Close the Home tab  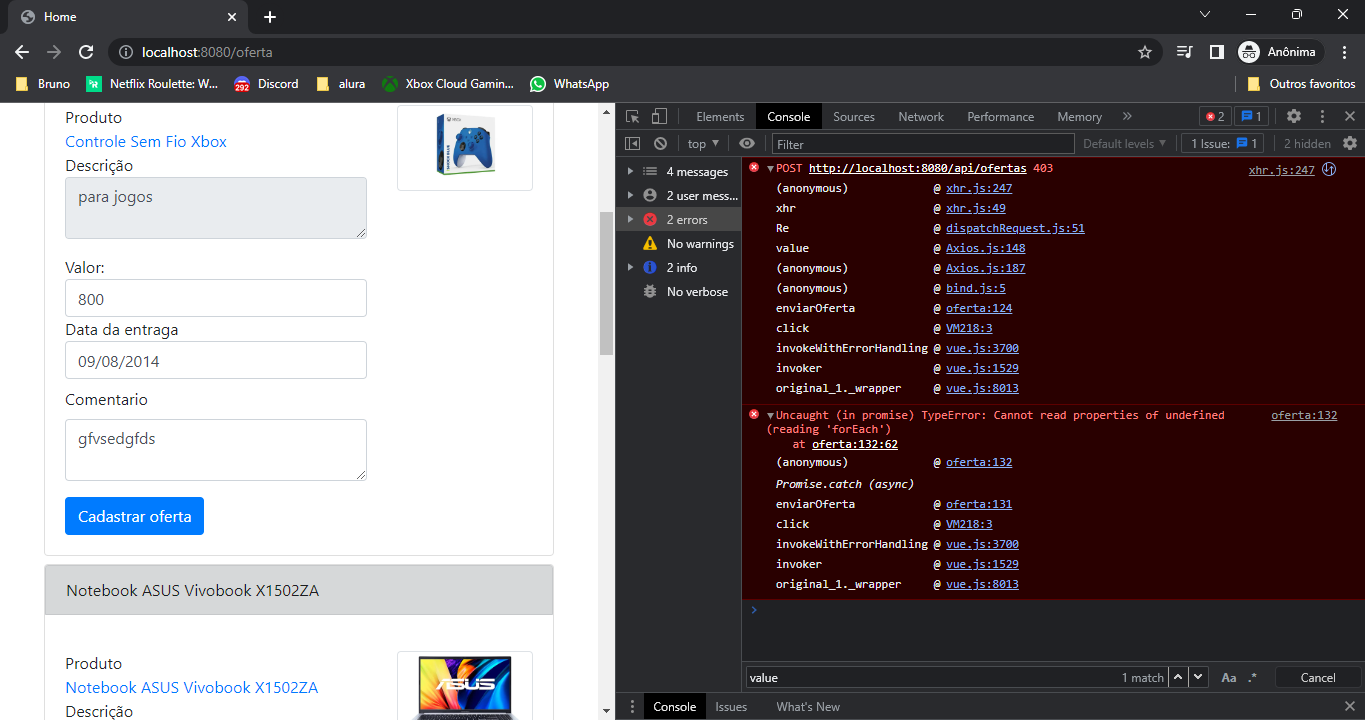point(232,17)
